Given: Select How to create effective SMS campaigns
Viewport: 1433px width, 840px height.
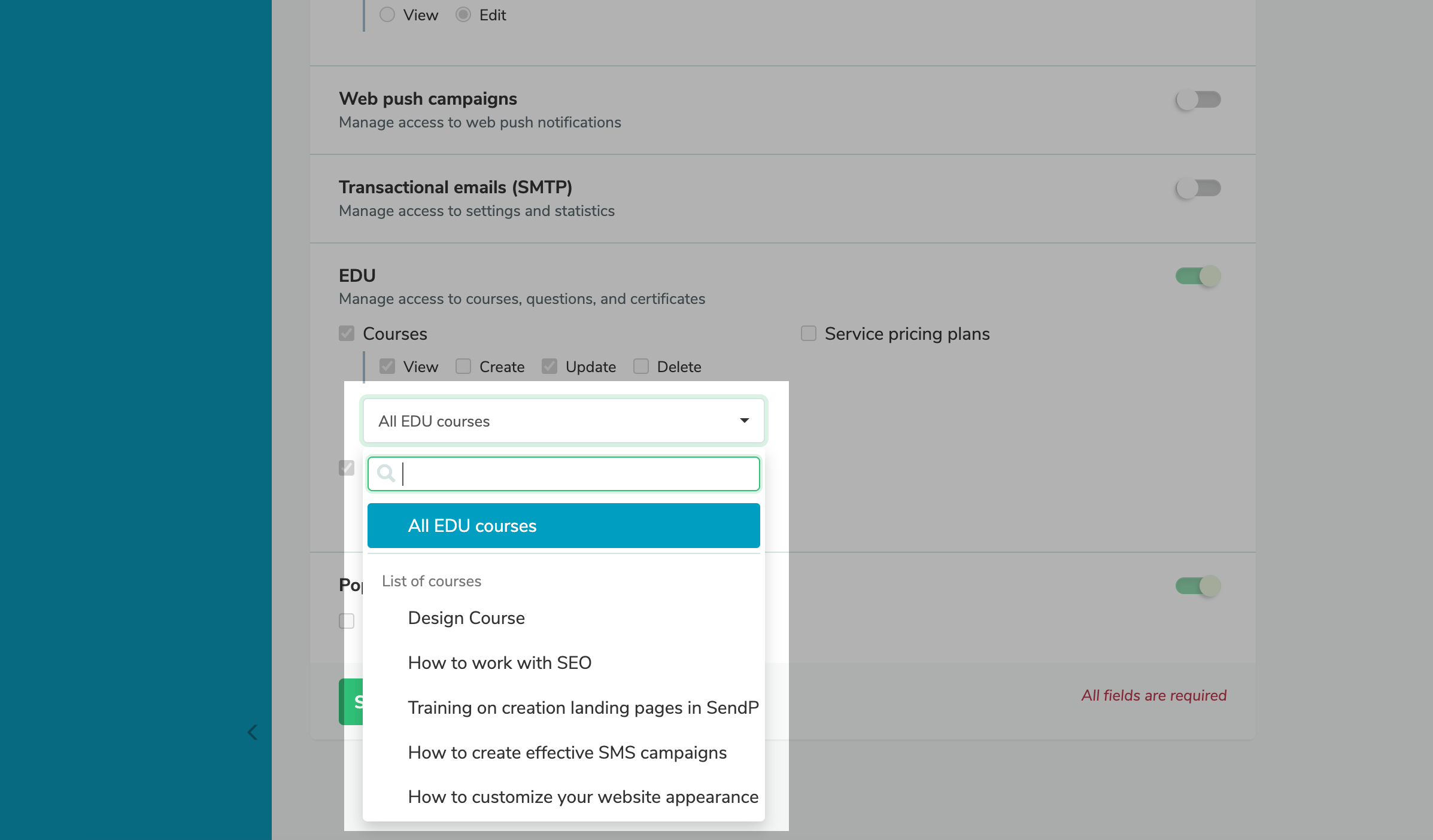Looking at the screenshot, I should coord(564,753).
